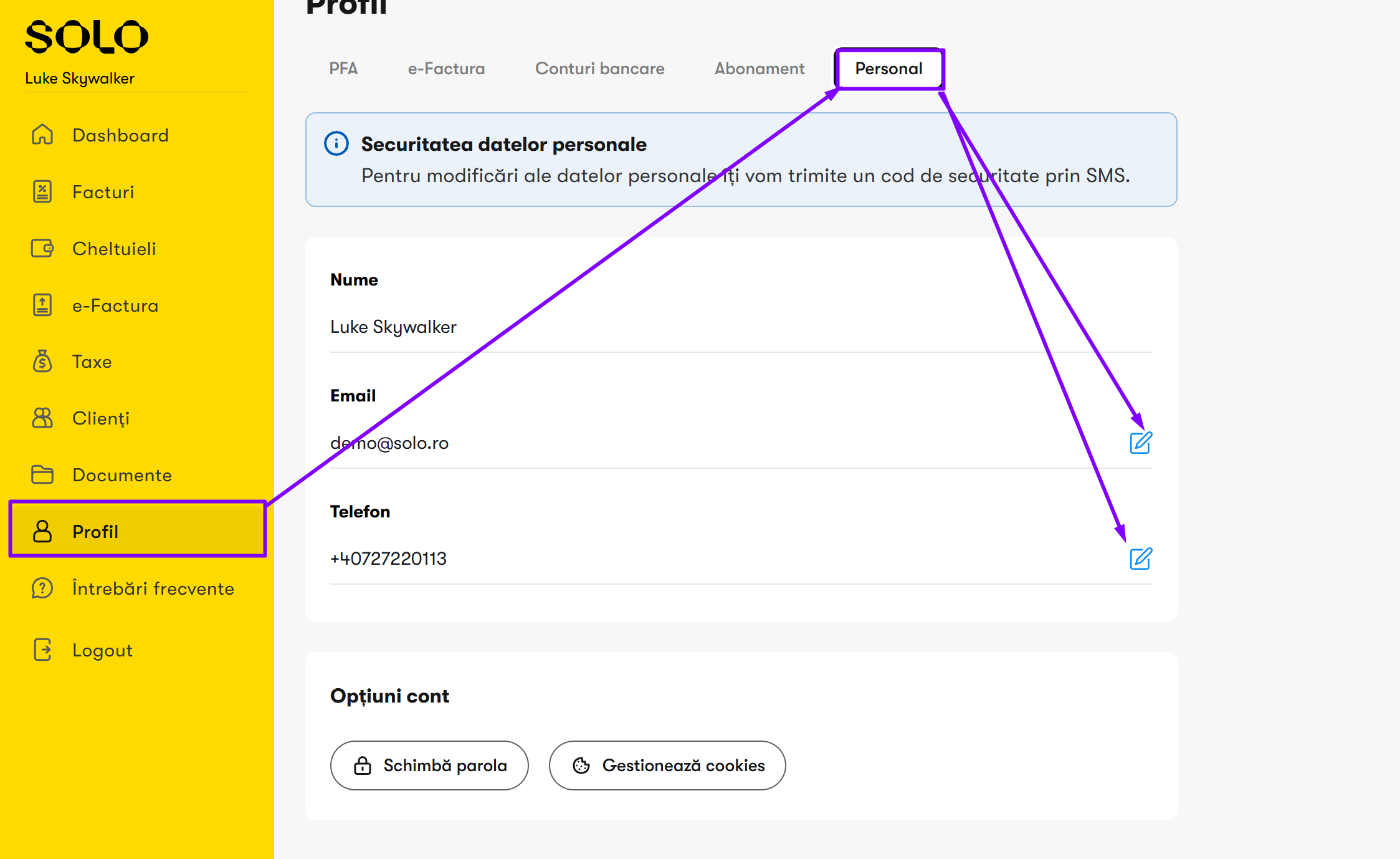The image size is (1400, 859).
Task: Click the info icon in security notice
Action: [x=336, y=144]
